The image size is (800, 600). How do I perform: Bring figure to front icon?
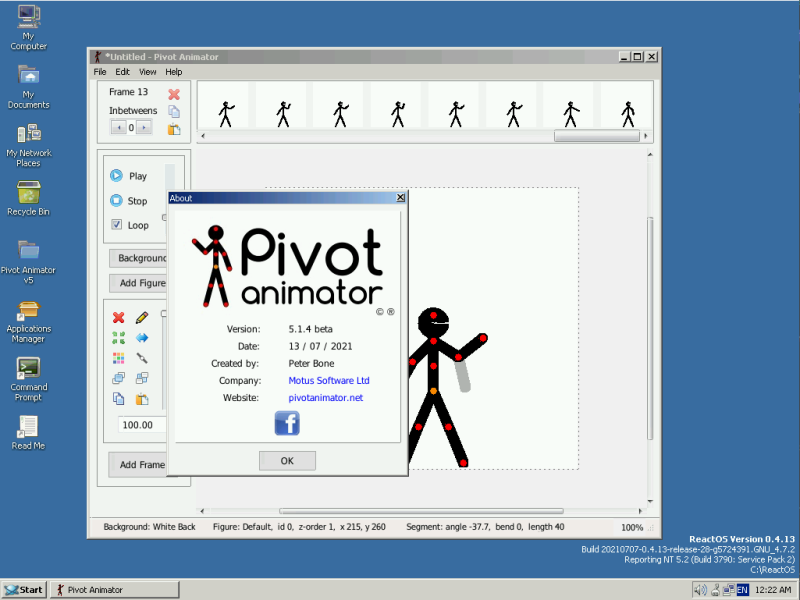(118, 378)
